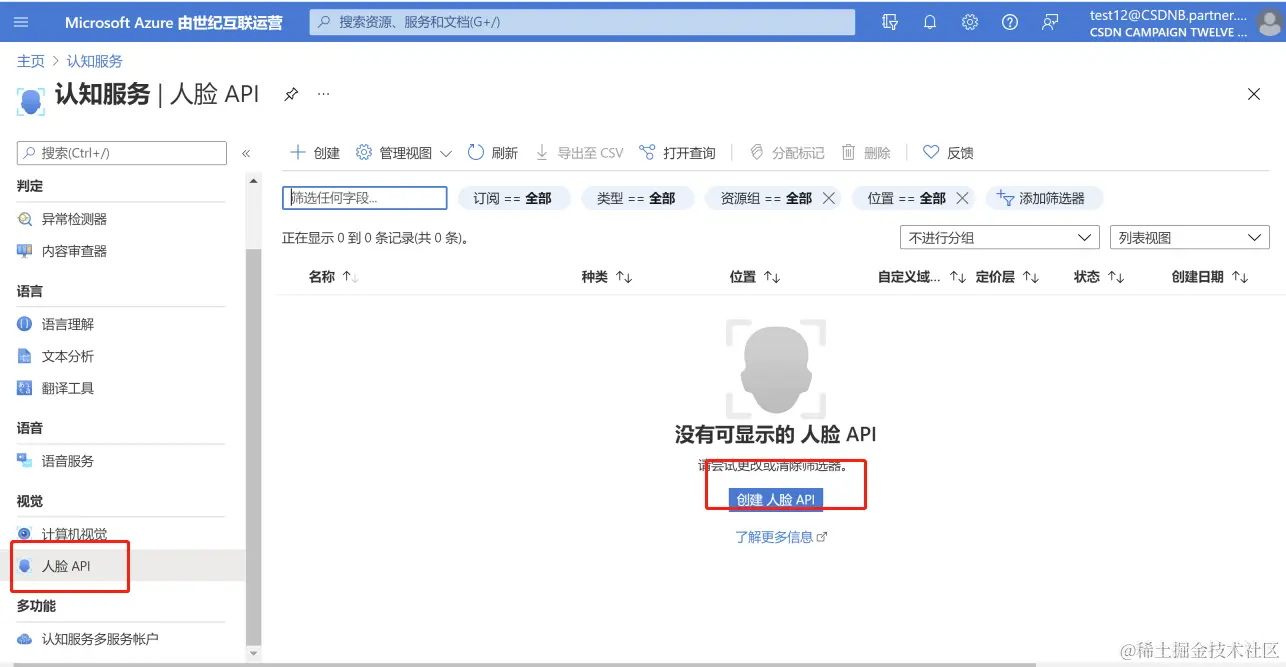Remove the 资源组 filter with X
Image resolution: width=1286 pixels, height=667 pixels.
828,198
